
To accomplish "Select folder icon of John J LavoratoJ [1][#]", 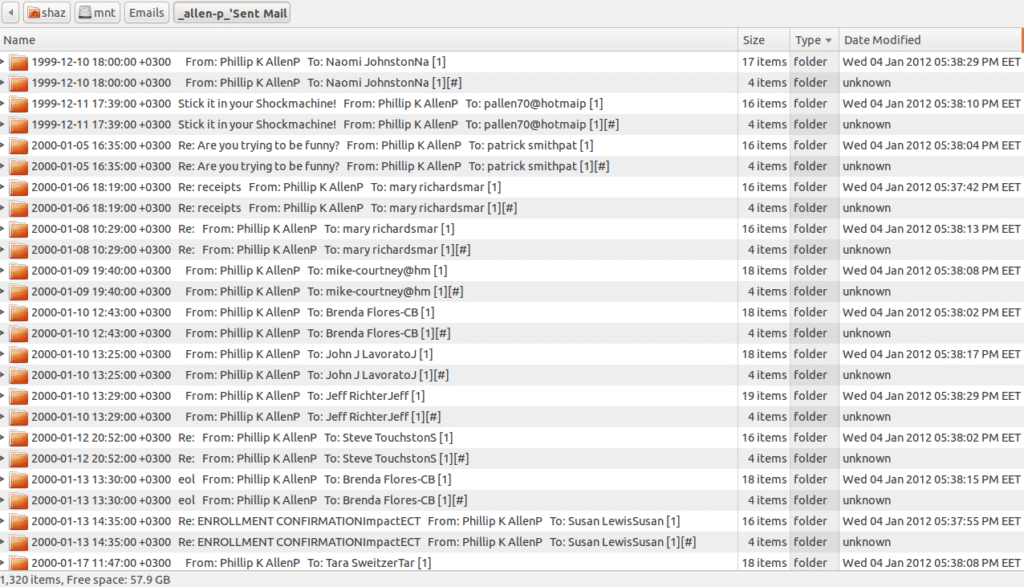I will 19,375.
